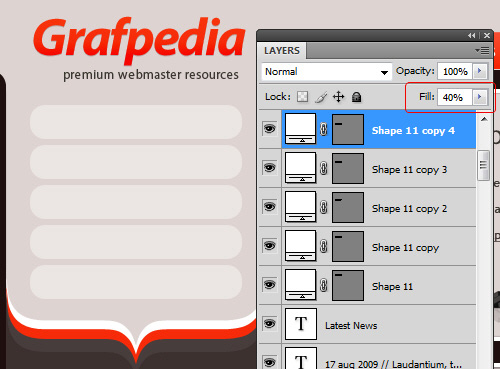Viewport: 500px width, 369px height.
Task: Select the Shape 11 copy 3 layer name
Action: 409,170
